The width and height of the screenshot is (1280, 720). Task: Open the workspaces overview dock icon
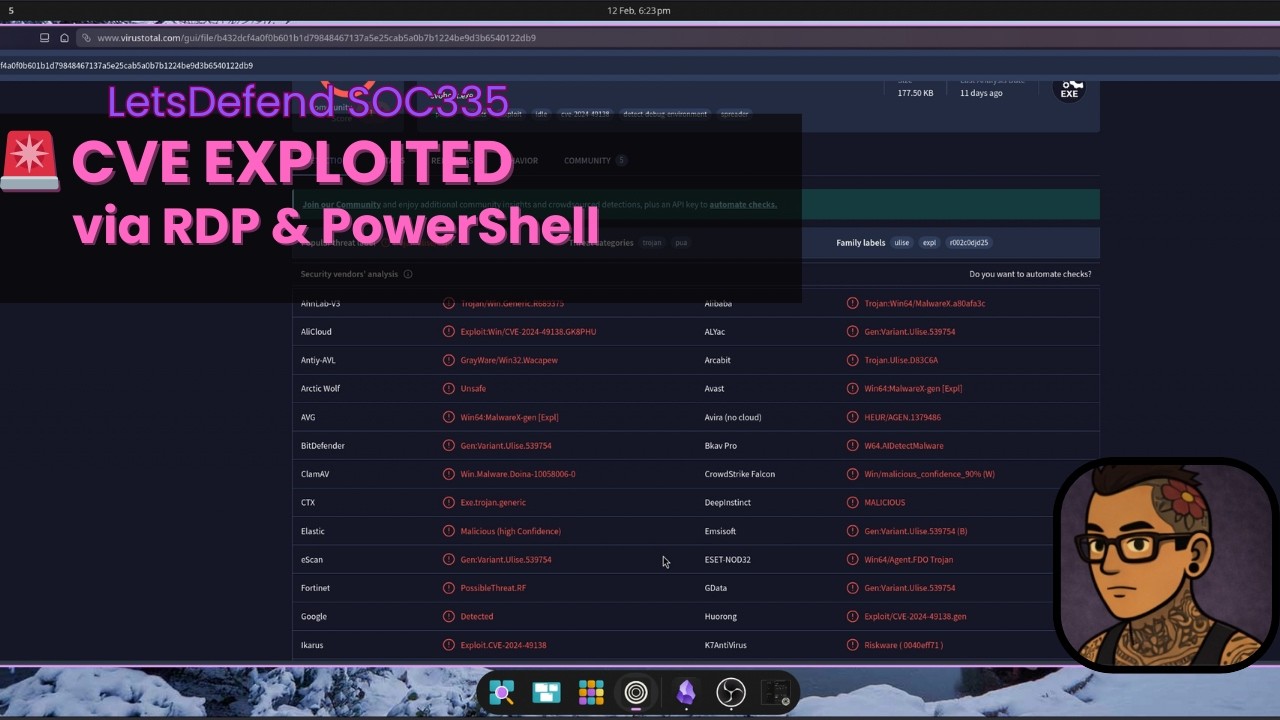click(x=546, y=692)
